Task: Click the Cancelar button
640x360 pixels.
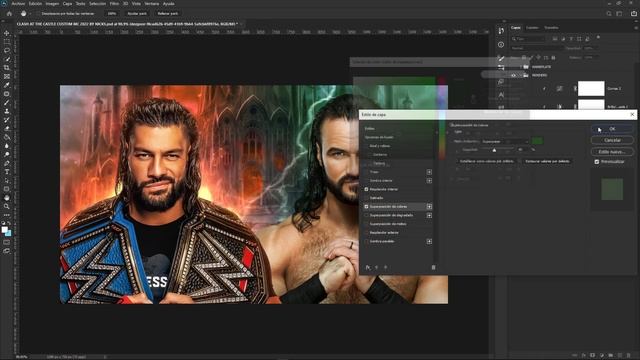Action: pos(612,140)
